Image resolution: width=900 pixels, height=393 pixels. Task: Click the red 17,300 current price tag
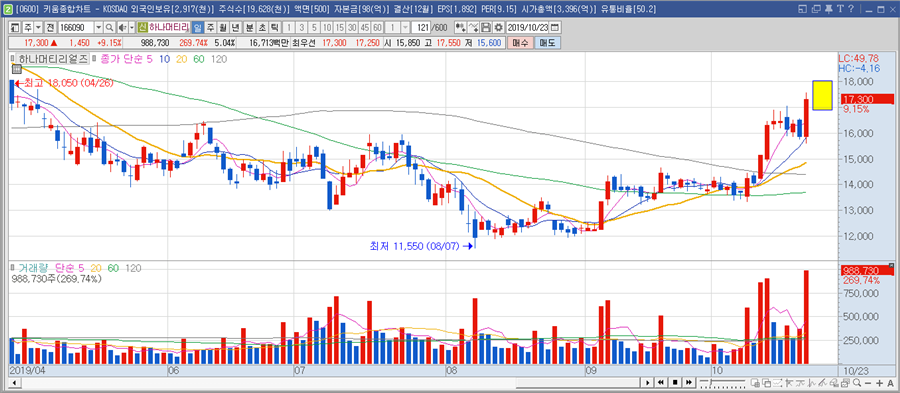pyautogui.click(x=867, y=99)
